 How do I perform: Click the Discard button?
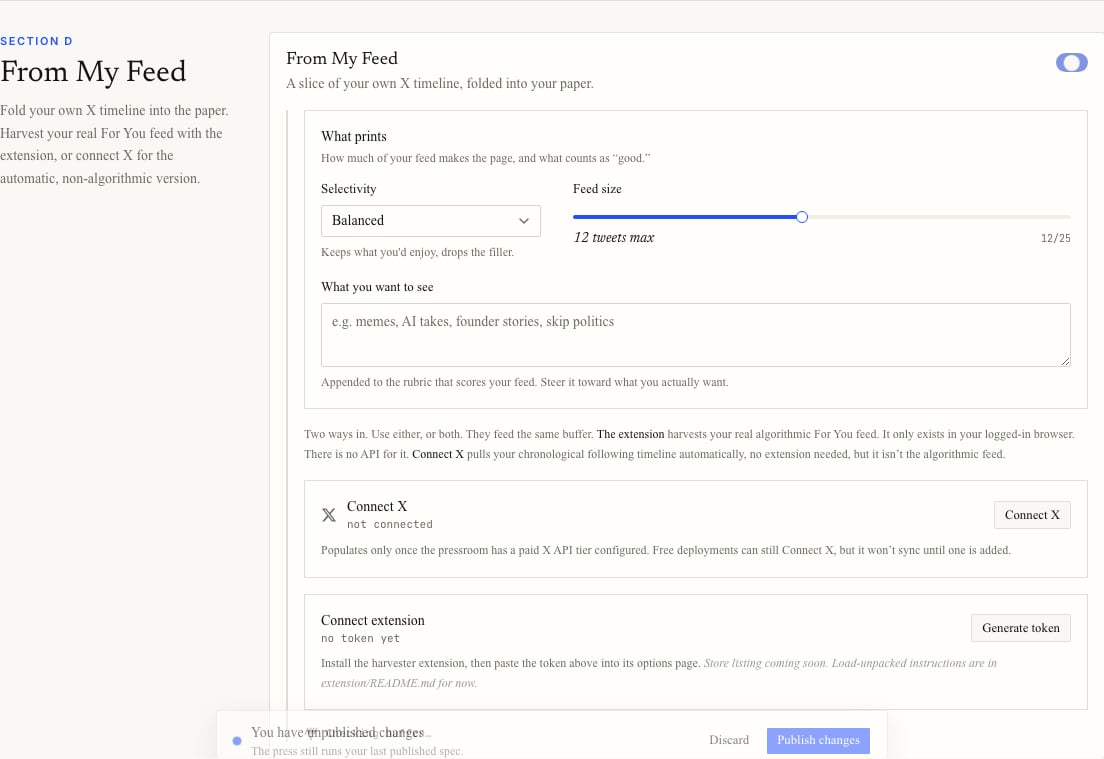(x=729, y=740)
